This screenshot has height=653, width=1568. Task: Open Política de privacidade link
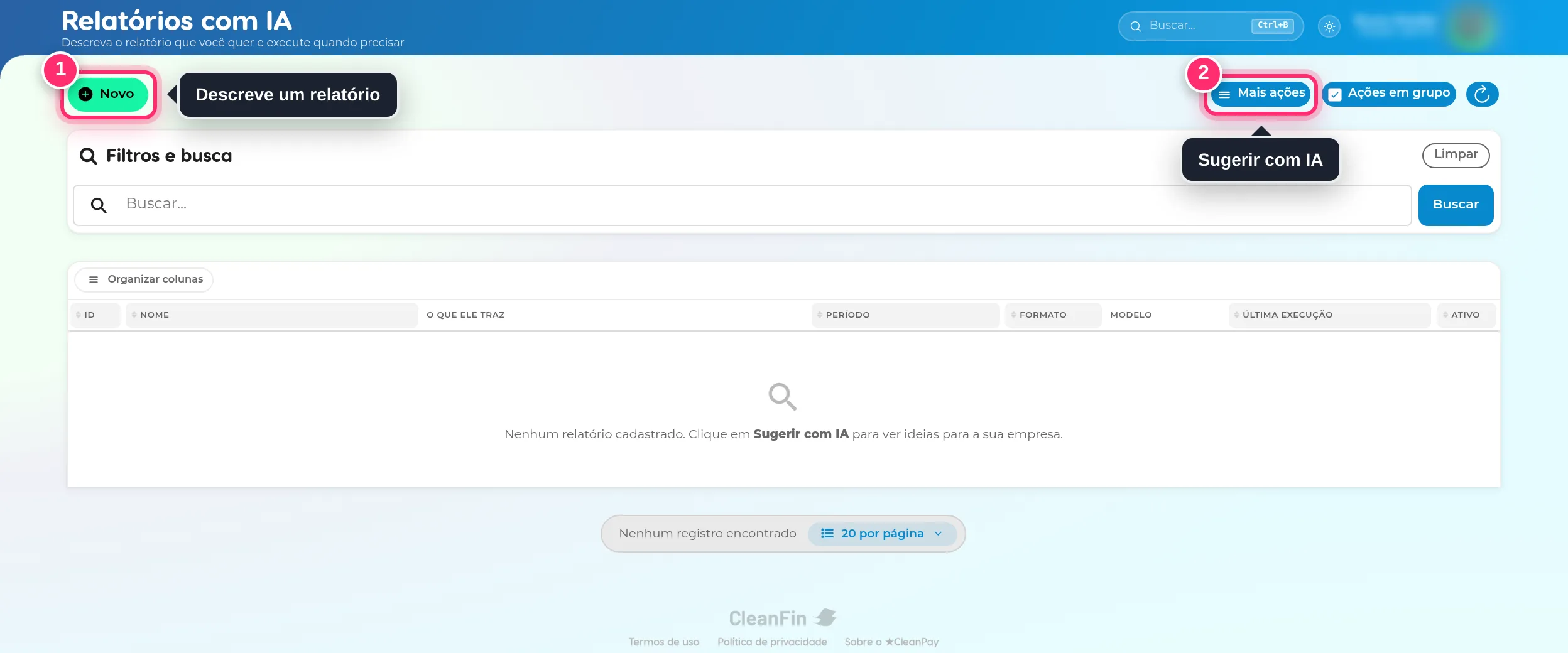click(772, 642)
